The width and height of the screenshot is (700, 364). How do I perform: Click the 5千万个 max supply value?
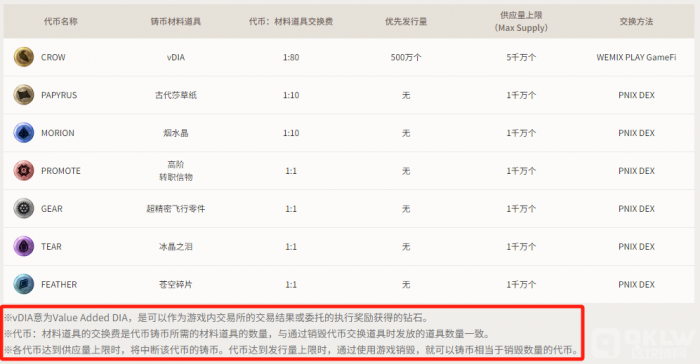click(521, 57)
